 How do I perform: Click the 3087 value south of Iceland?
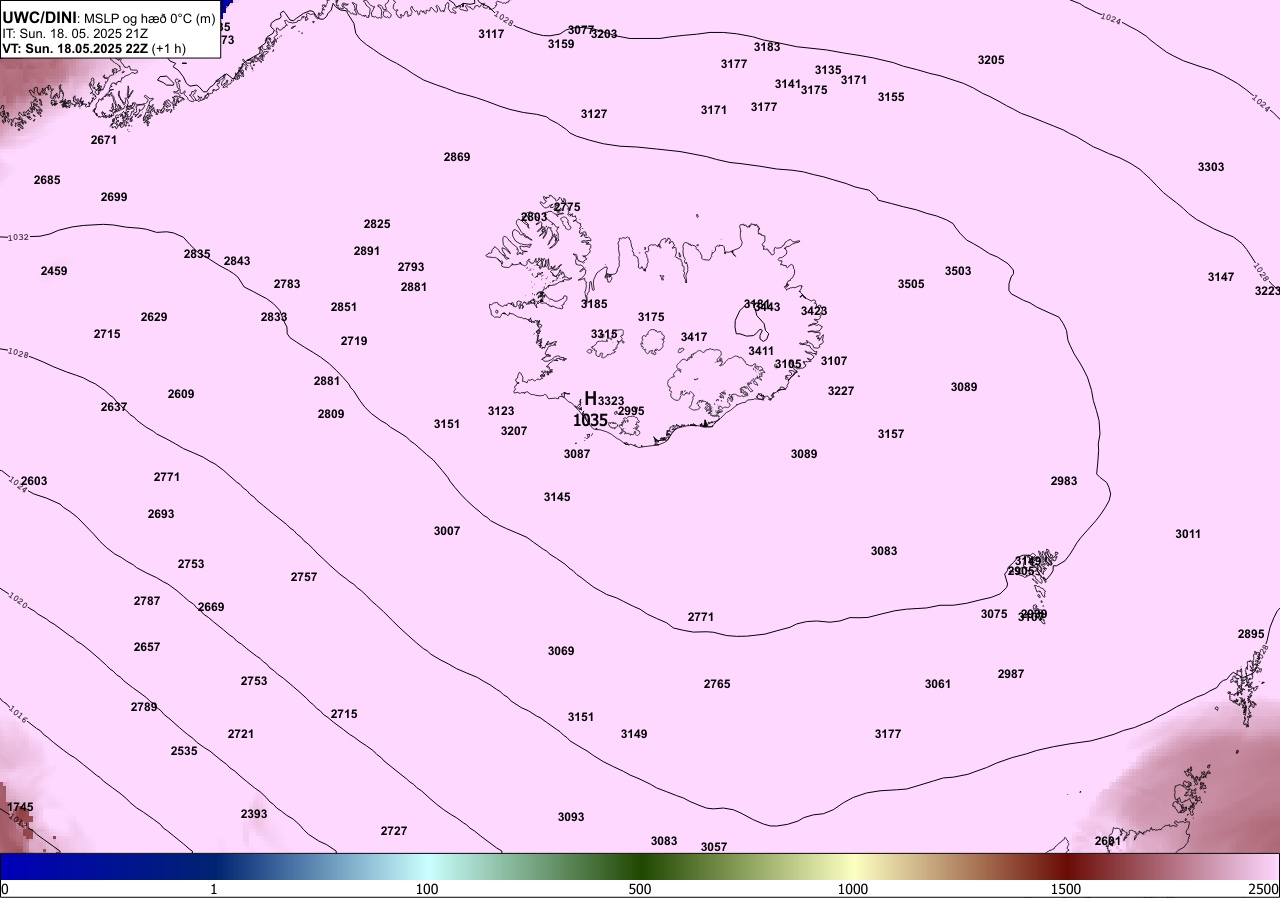point(577,454)
